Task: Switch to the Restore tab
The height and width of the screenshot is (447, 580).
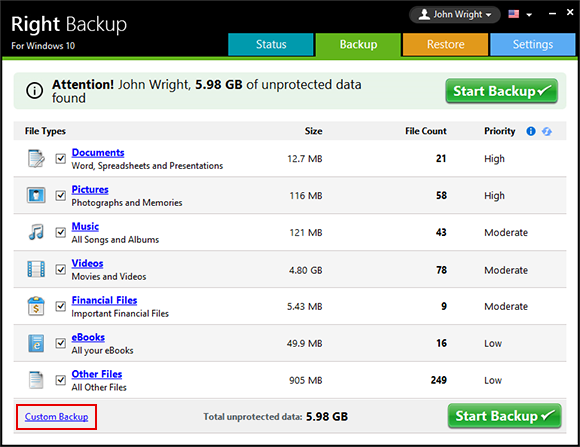Action: click(x=445, y=44)
